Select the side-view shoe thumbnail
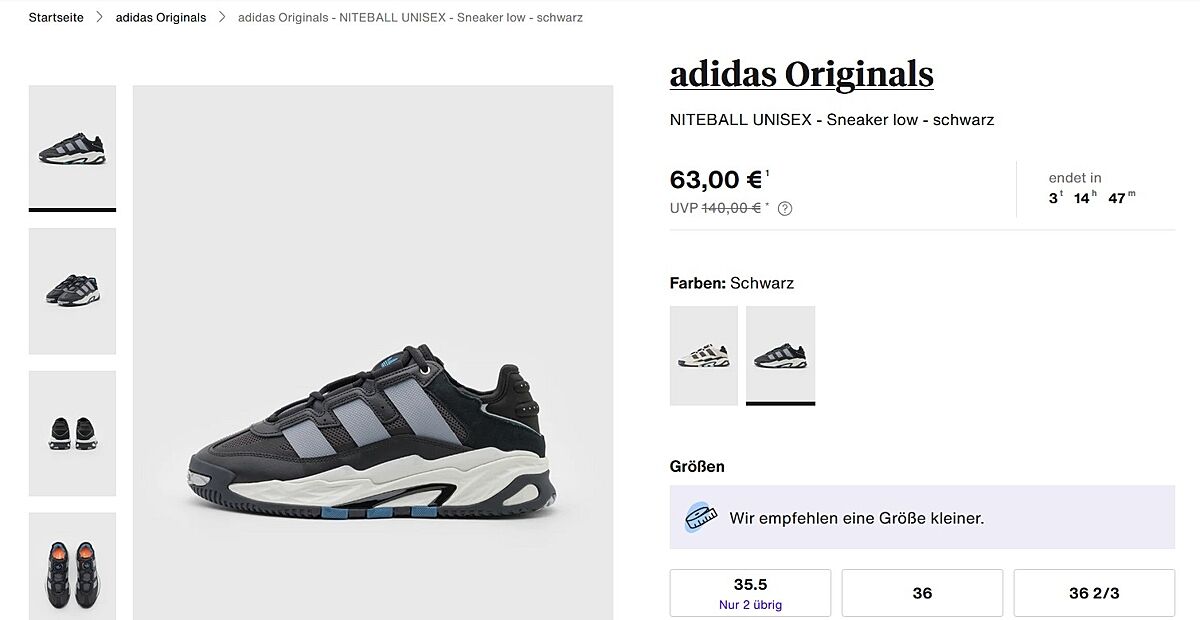The image size is (1200, 620). 72,146
